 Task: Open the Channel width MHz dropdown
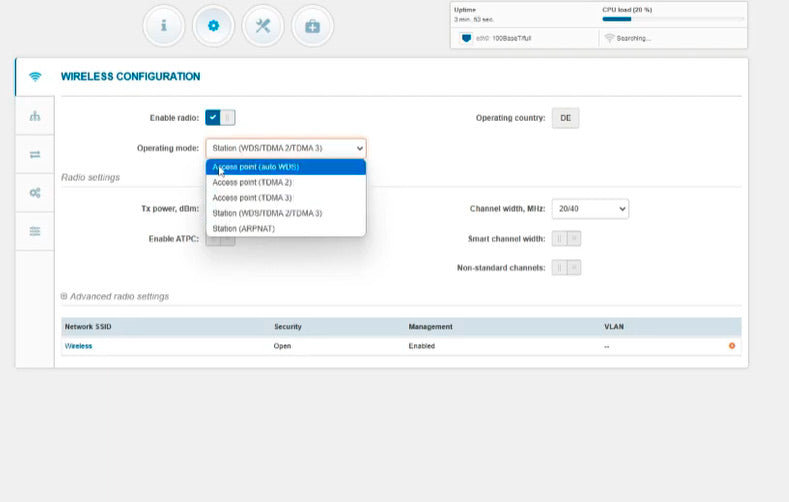pos(590,209)
